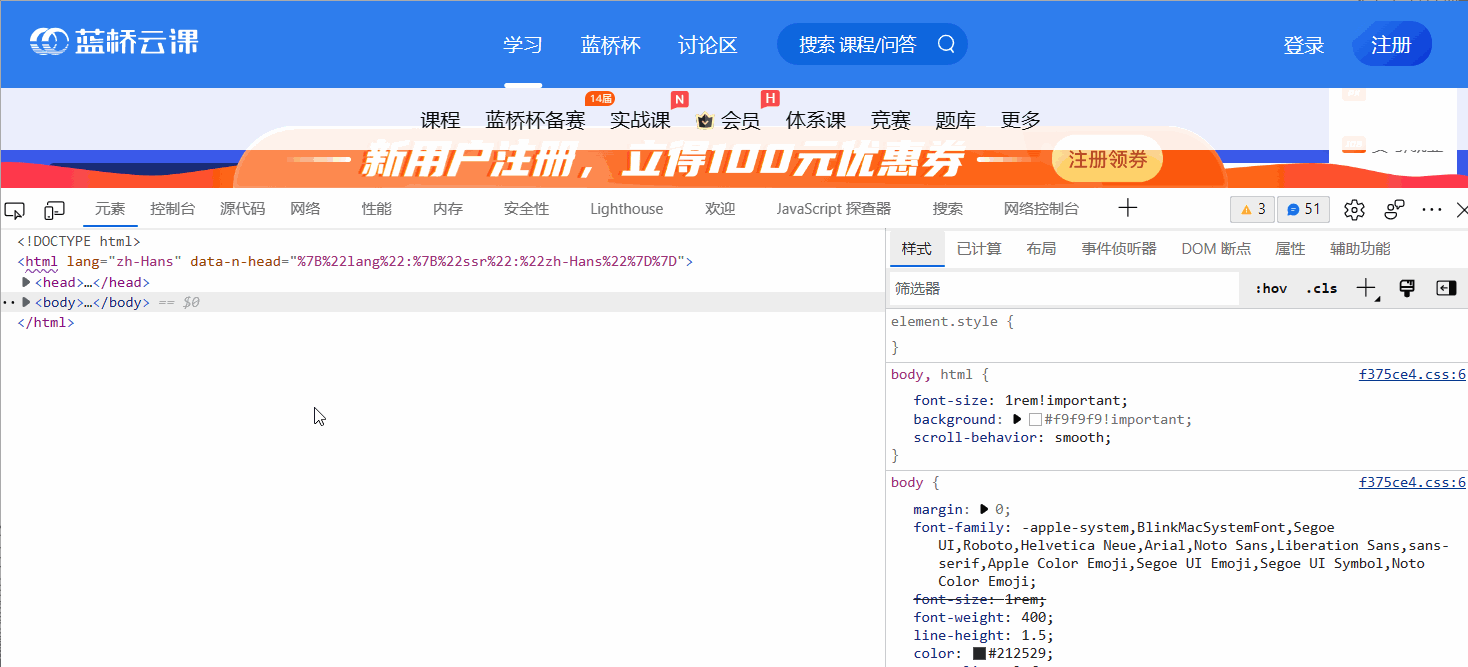Select the 样式 styles pane tab
The height and width of the screenshot is (667, 1468).
[917, 249]
